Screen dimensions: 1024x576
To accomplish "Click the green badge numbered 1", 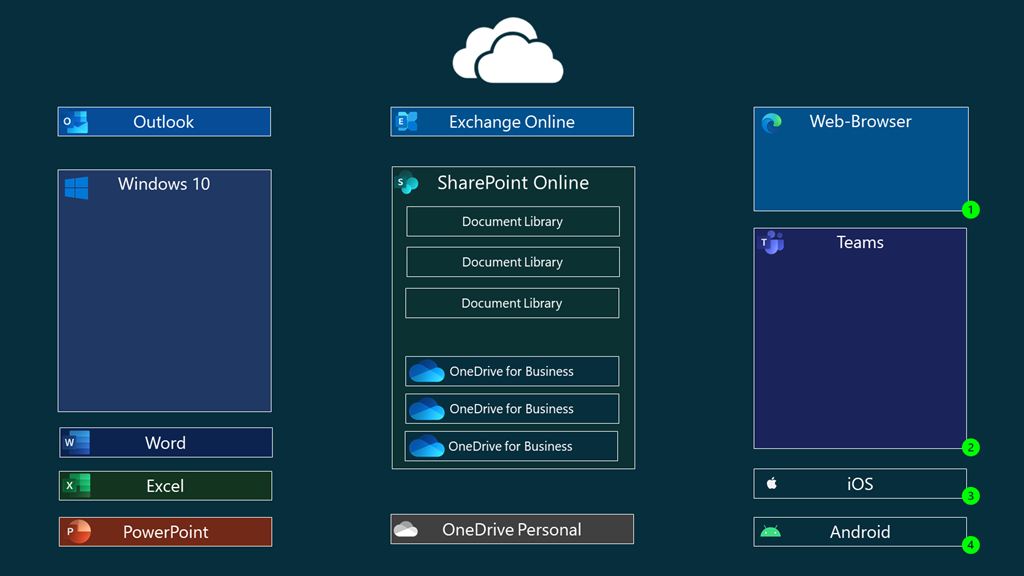I will [x=969, y=210].
